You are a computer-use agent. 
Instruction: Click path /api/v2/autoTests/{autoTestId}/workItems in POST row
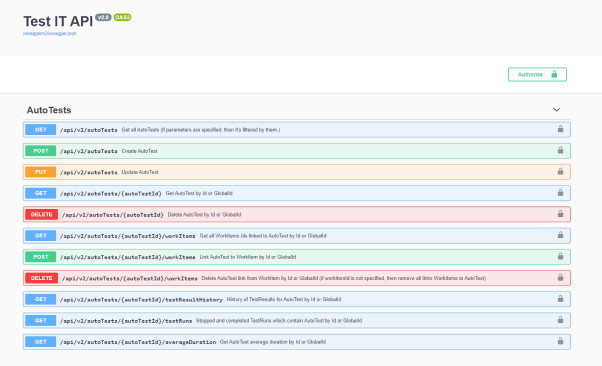tap(127, 257)
